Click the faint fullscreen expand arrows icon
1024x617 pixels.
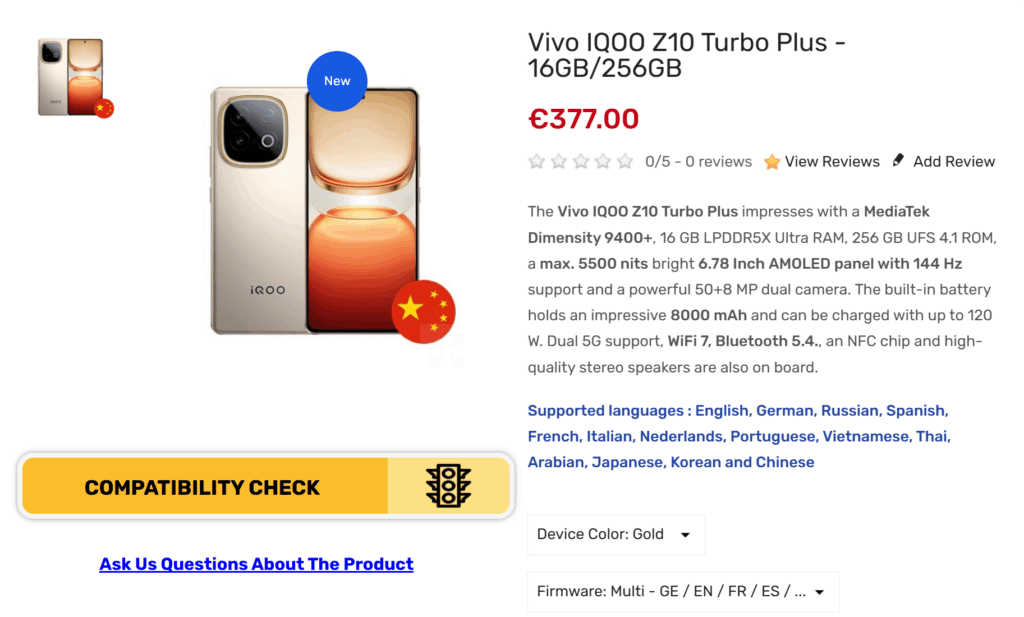pyautogui.click(x=447, y=350)
